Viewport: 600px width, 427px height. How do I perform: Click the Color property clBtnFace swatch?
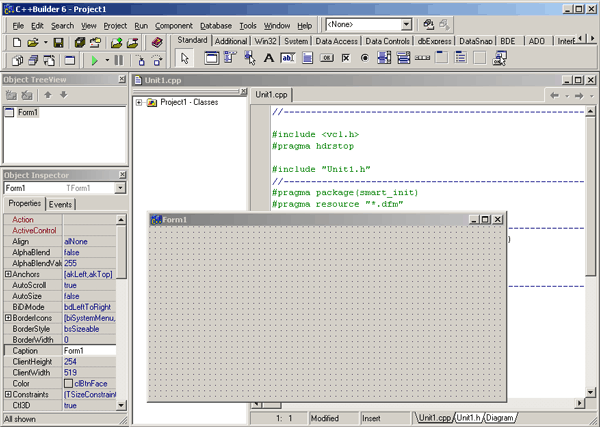pos(68,383)
